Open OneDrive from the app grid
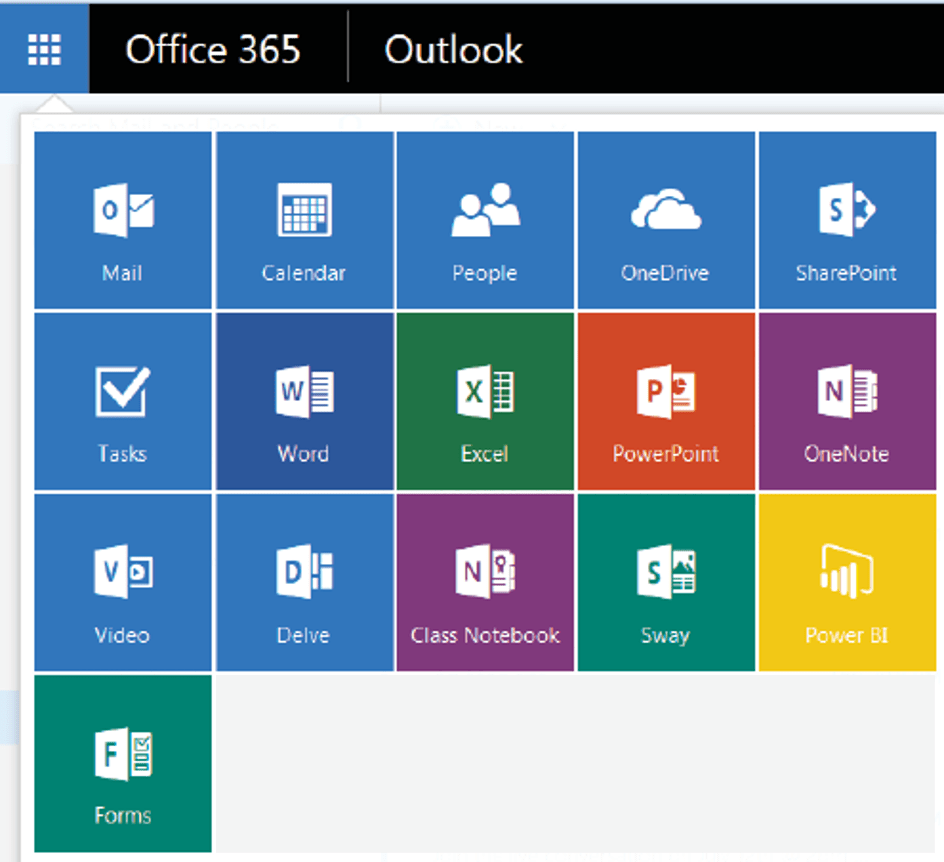The image size is (944, 862). 666,221
